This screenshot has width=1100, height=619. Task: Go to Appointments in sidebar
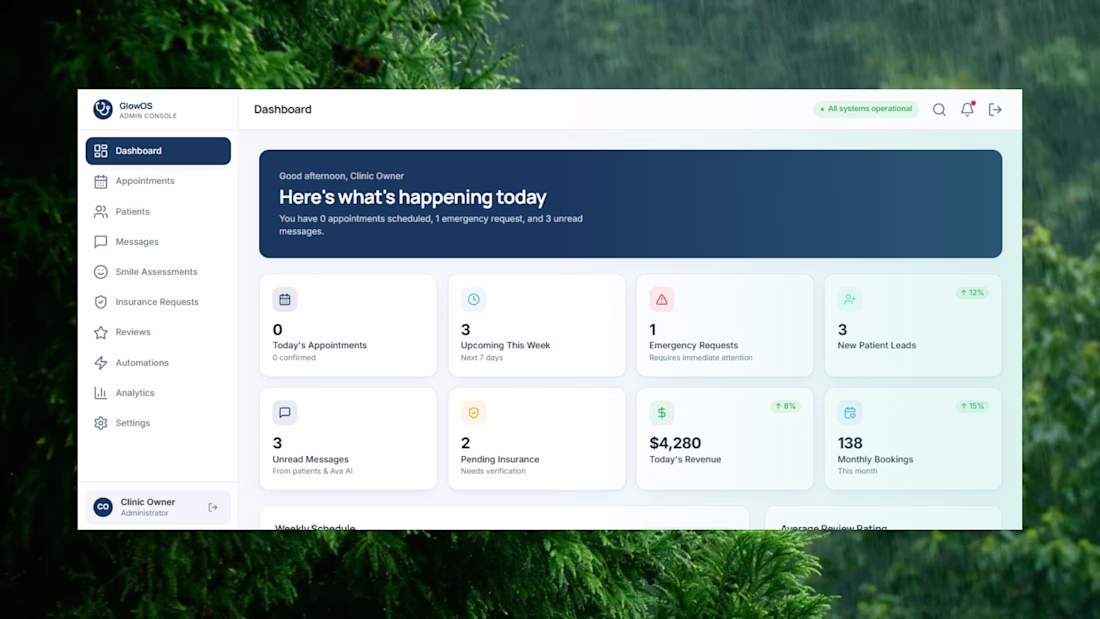158,181
